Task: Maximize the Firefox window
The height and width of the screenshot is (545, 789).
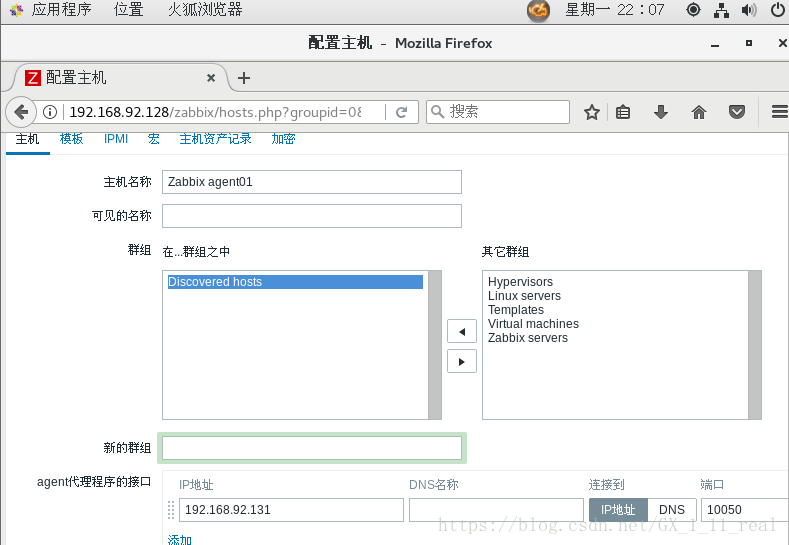Action: pyautogui.click(x=749, y=43)
